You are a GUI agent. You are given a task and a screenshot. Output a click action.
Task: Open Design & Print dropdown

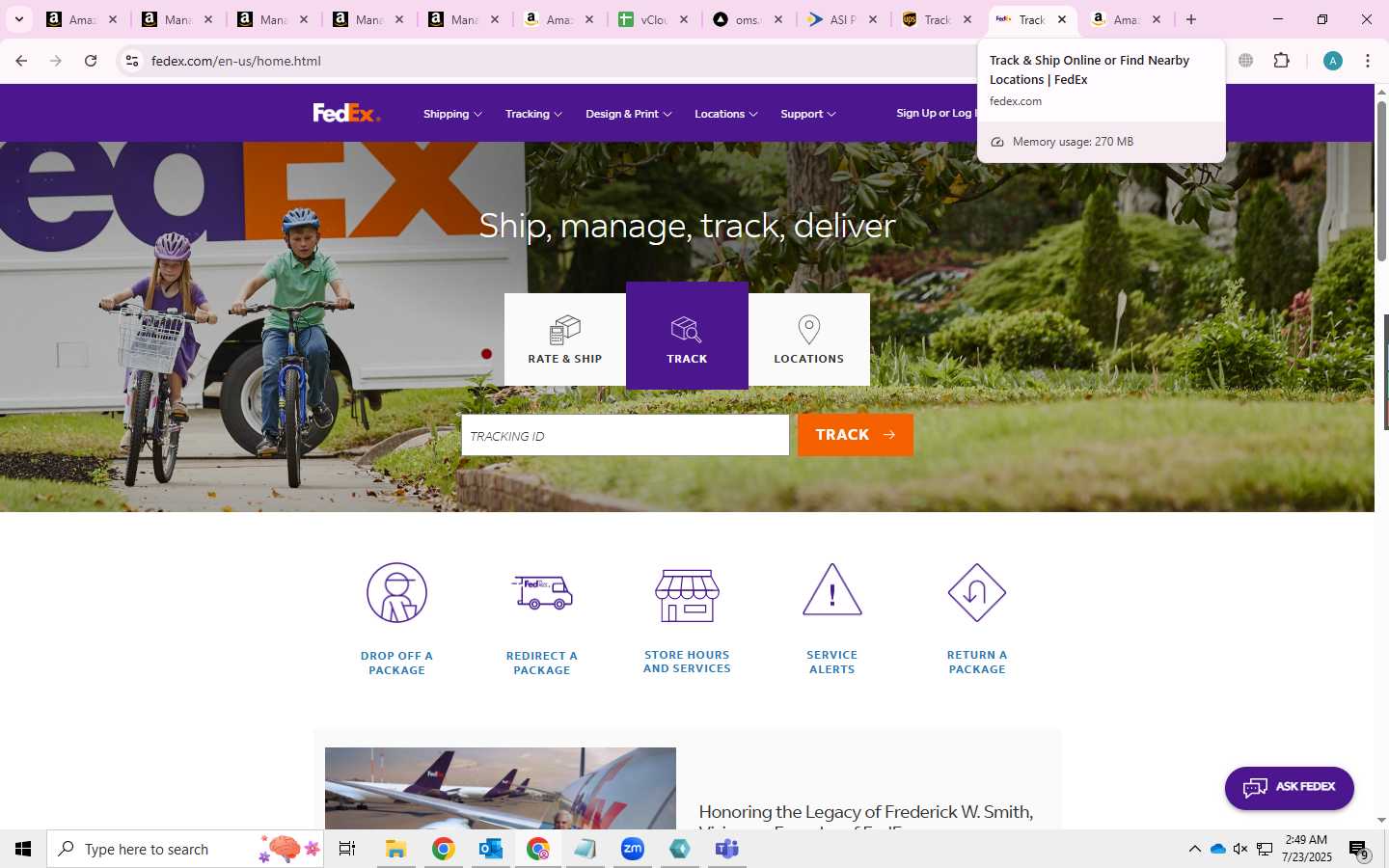click(x=628, y=114)
